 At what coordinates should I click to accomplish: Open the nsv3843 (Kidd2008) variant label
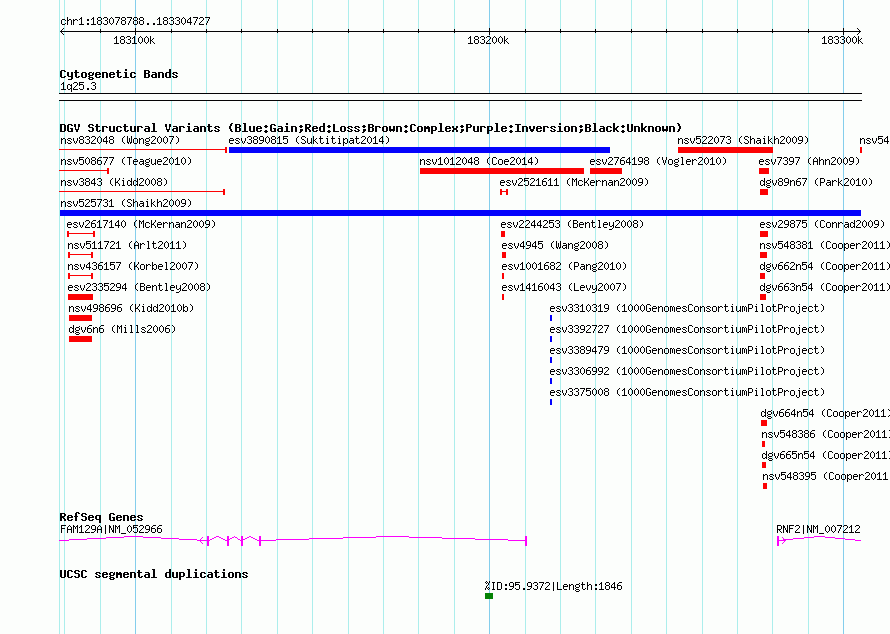point(114,182)
